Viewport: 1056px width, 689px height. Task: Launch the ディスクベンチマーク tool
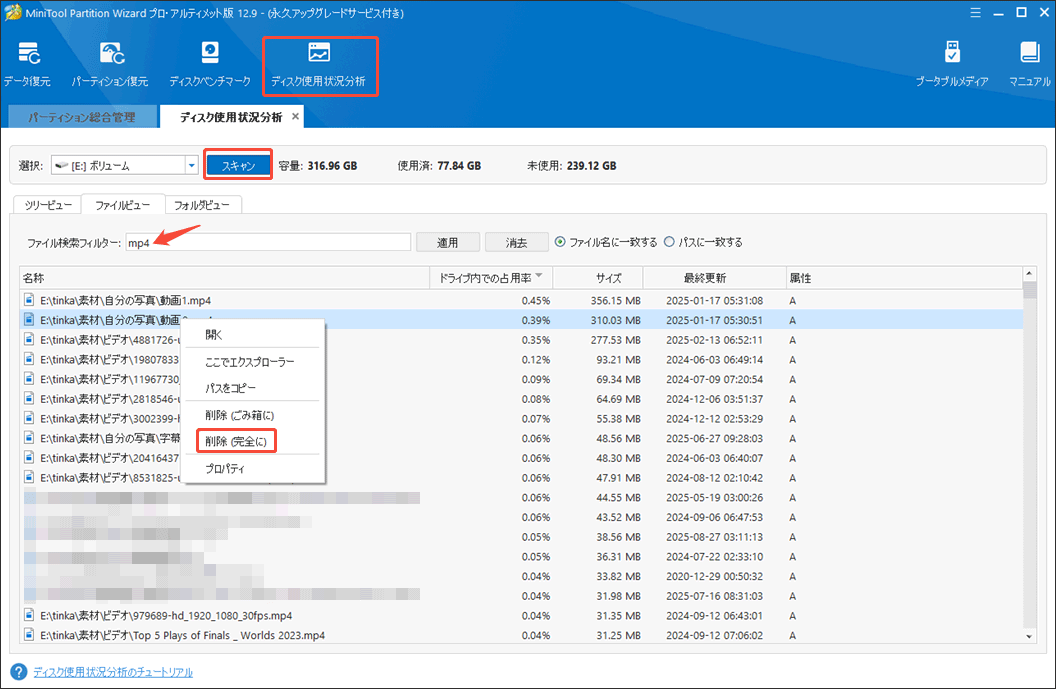click(209, 65)
